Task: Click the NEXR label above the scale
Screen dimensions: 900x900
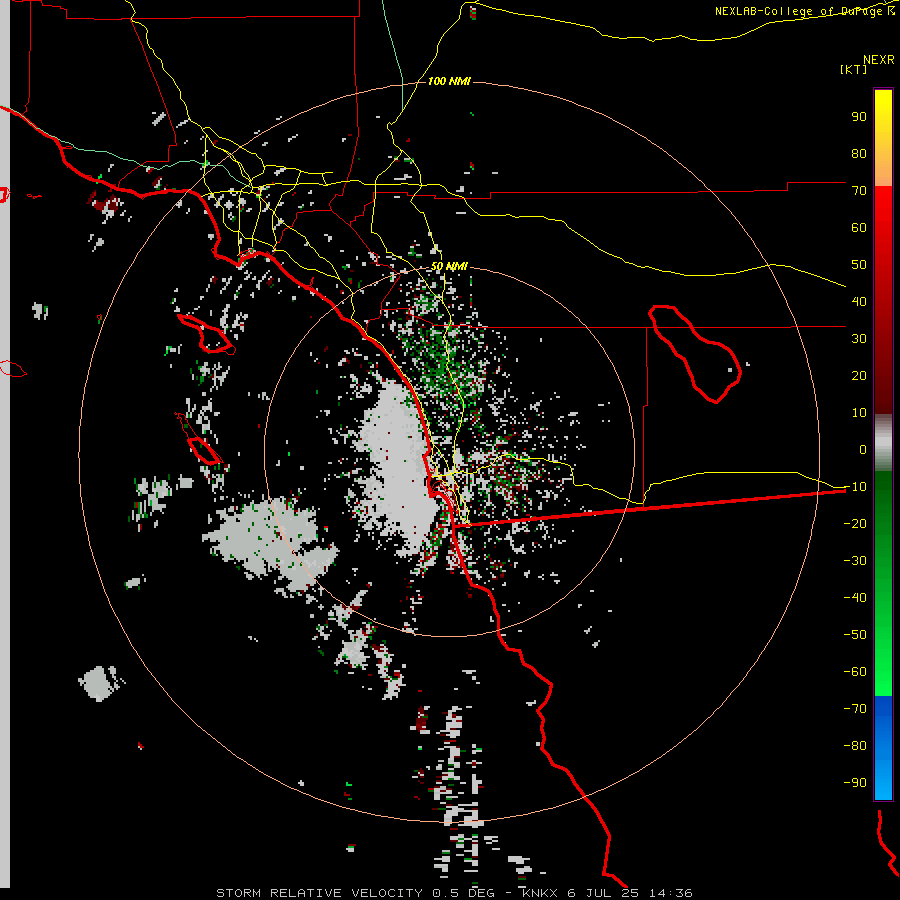Action: point(878,60)
